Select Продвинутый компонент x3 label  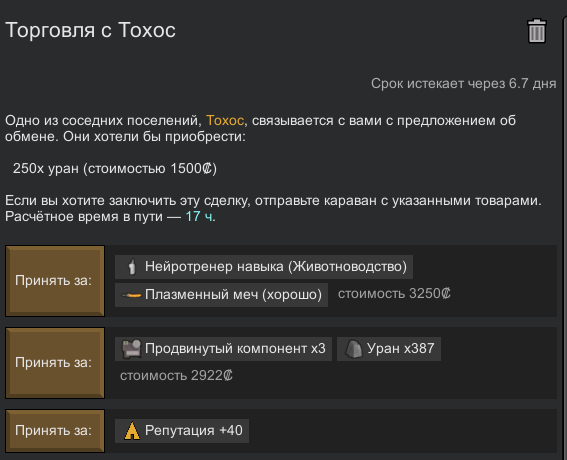tap(235, 349)
